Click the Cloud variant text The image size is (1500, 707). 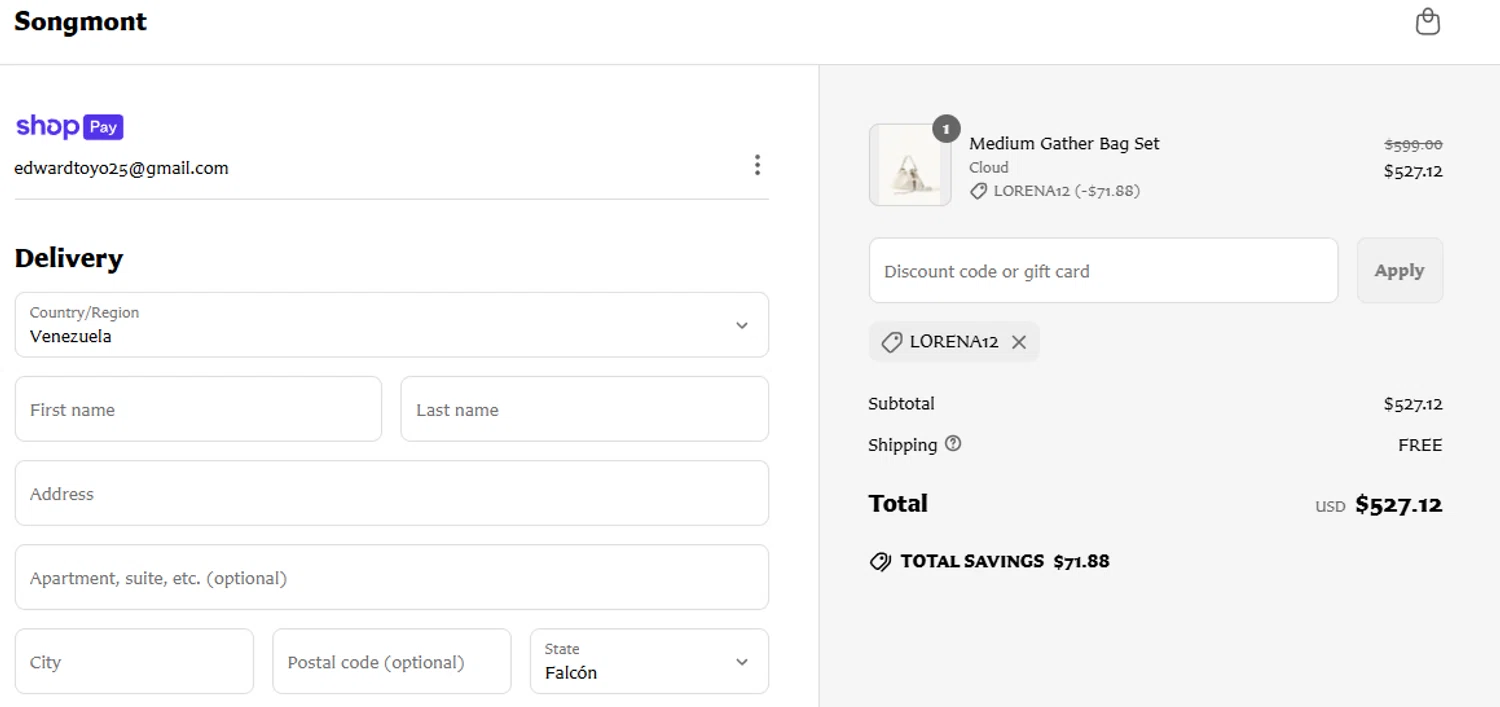point(989,167)
